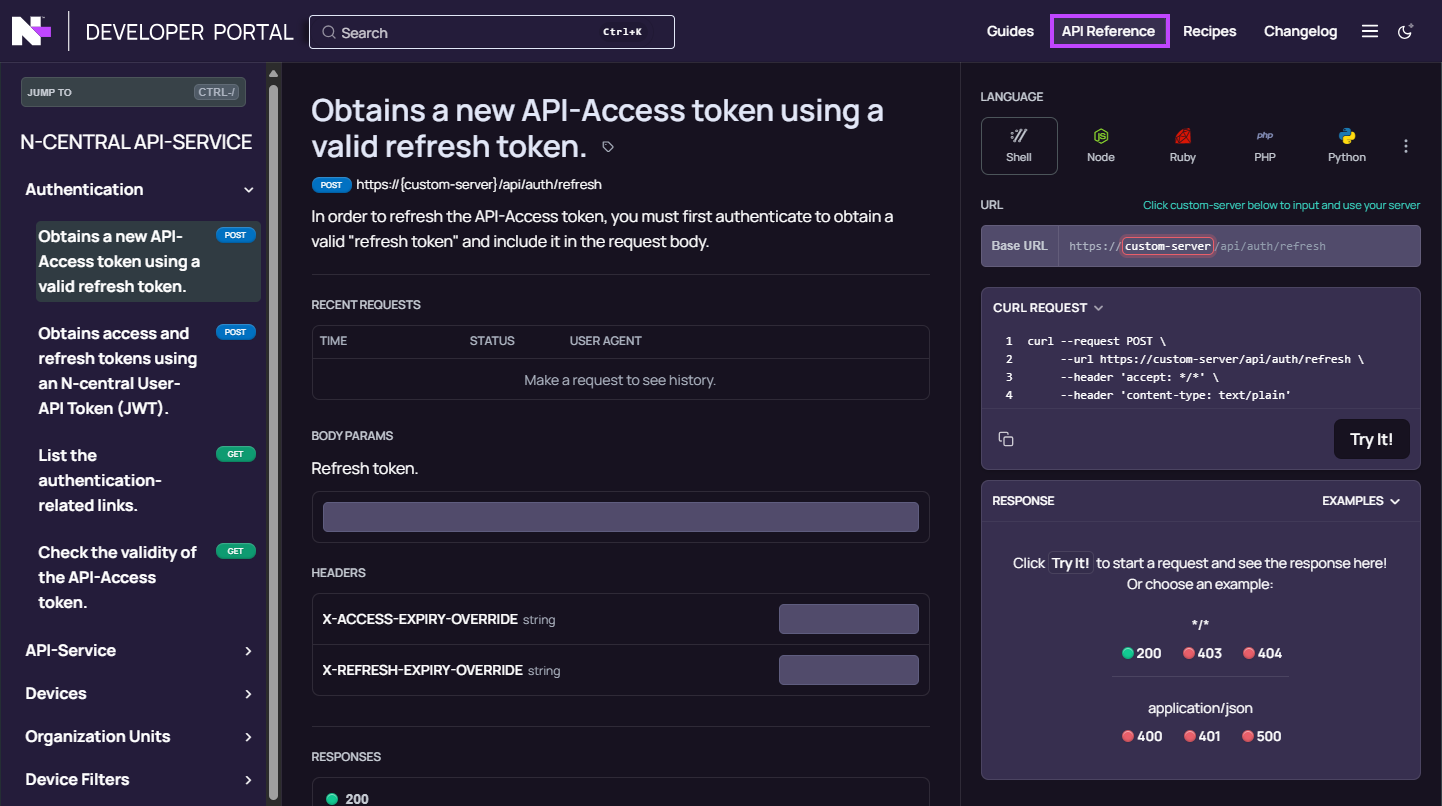The height and width of the screenshot is (806, 1442).
Task: Click the X-REFRESH-EXPIRY-OVERRIDE input field
Action: click(849, 670)
